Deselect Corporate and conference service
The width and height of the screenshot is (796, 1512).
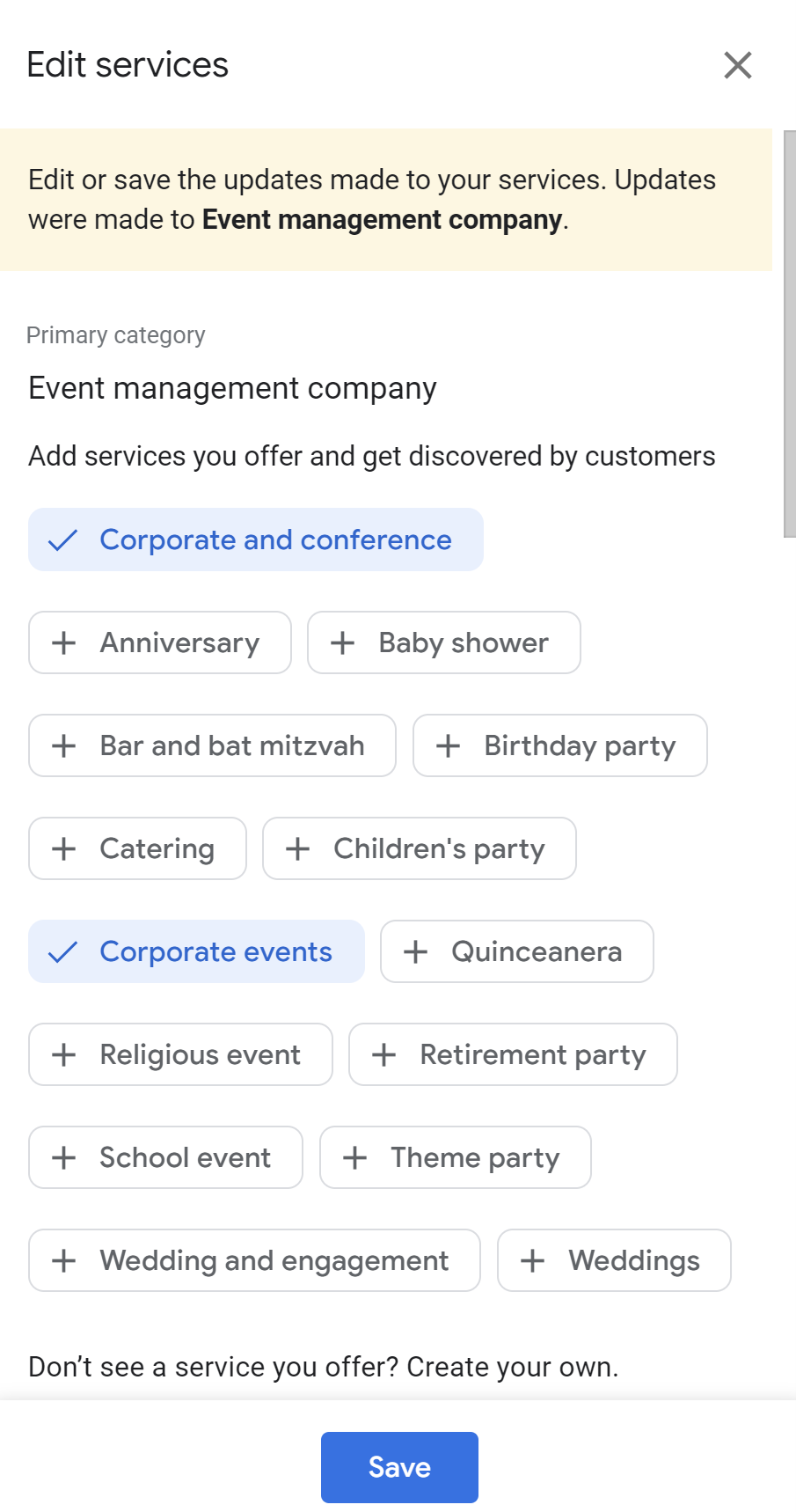(x=255, y=539)
